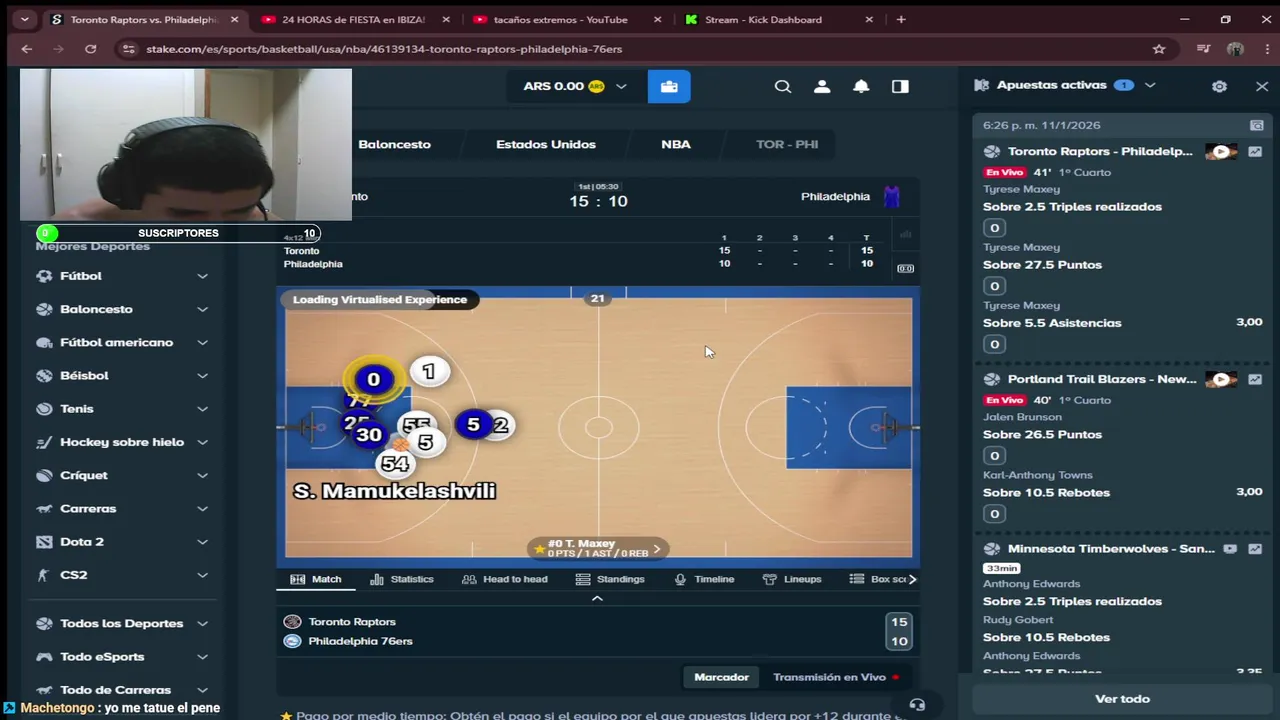Expand the Baloncesto sidebar section

pos(202,309)
